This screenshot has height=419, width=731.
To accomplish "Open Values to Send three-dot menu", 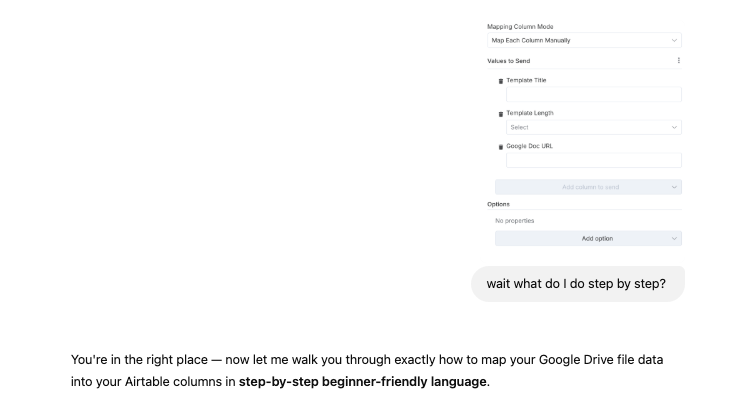I will [x=678, y=61].
